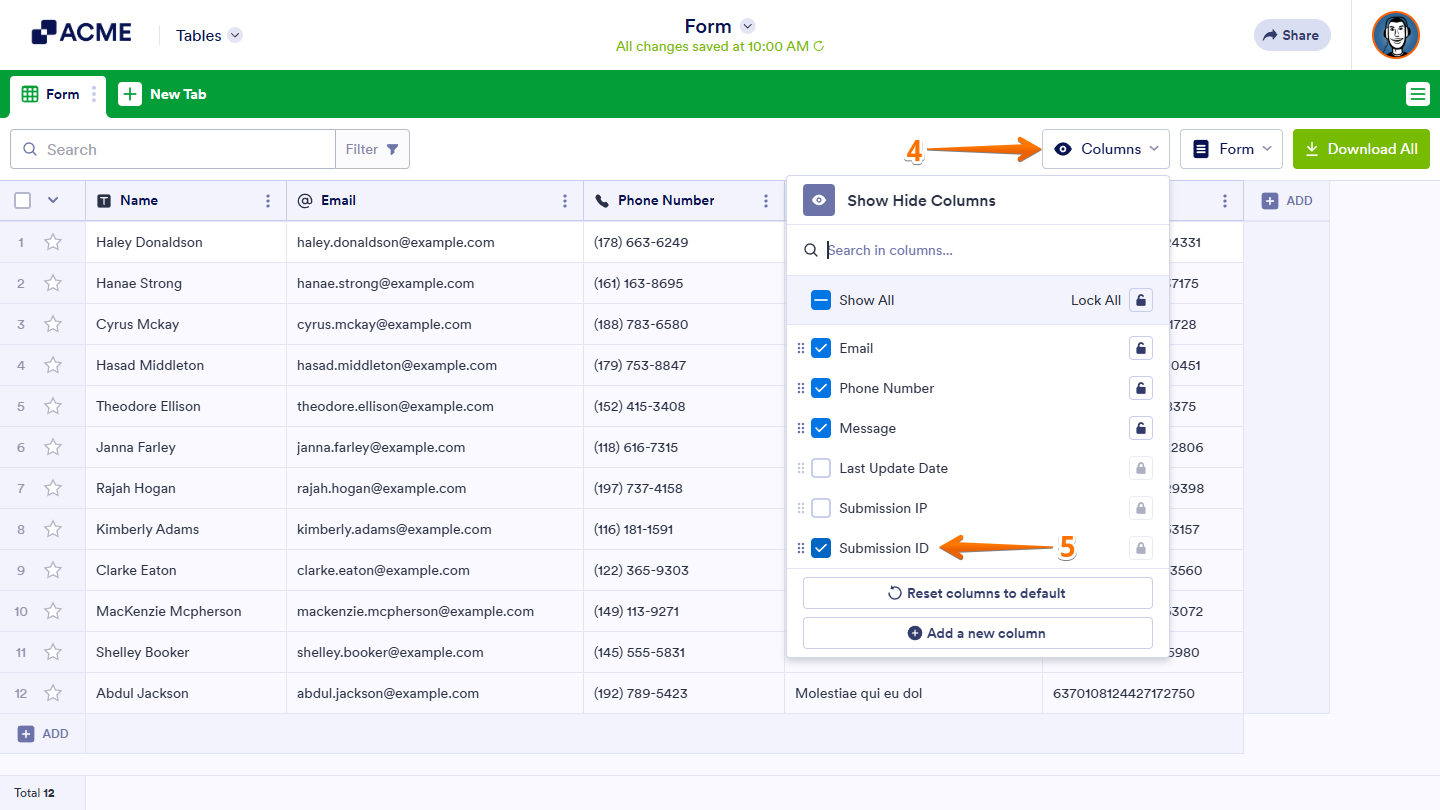Create a New Tab
The image size is (1440, 810).
(x=163, y=94)
